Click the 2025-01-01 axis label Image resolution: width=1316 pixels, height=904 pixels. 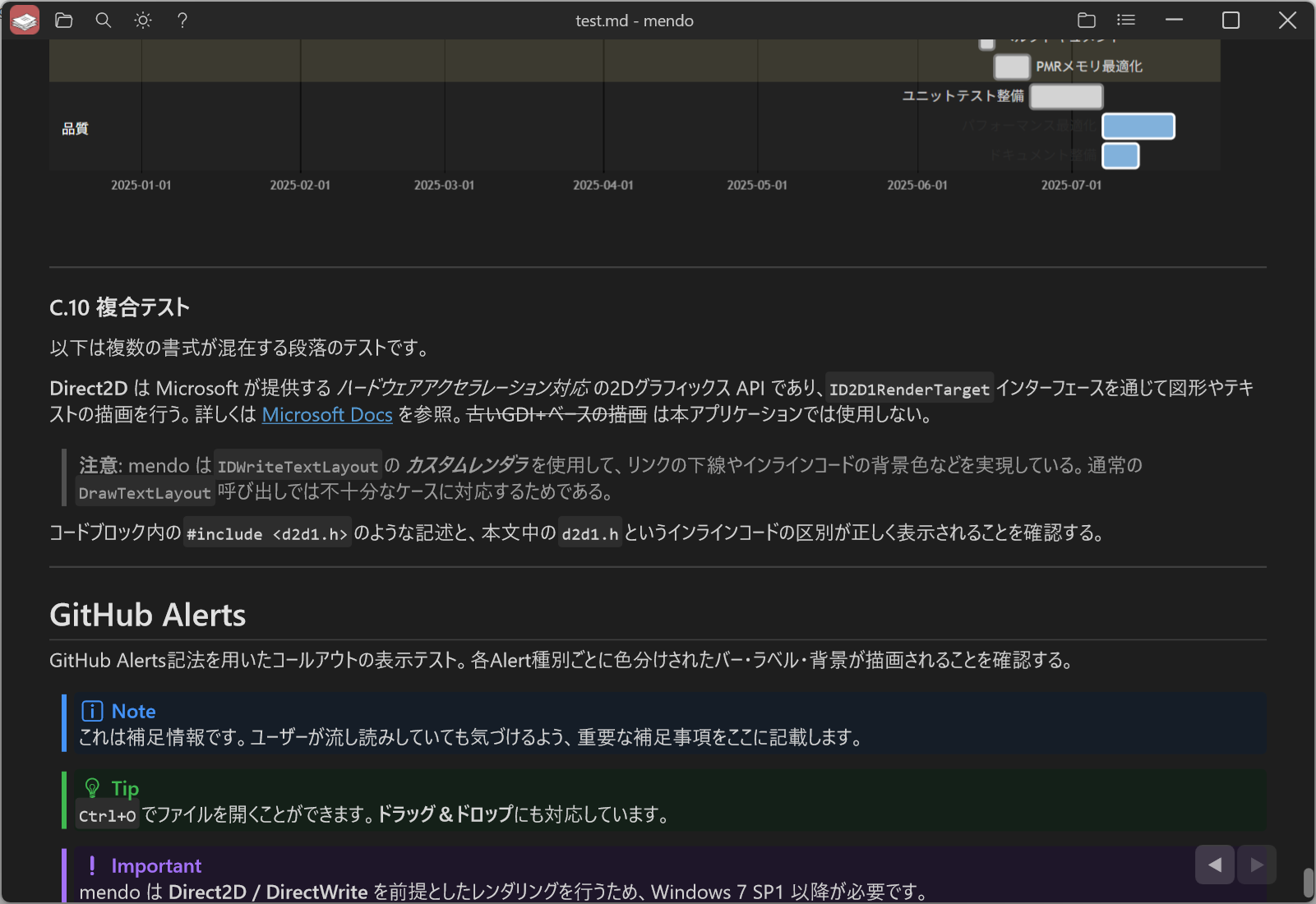(x=141, y=186)
